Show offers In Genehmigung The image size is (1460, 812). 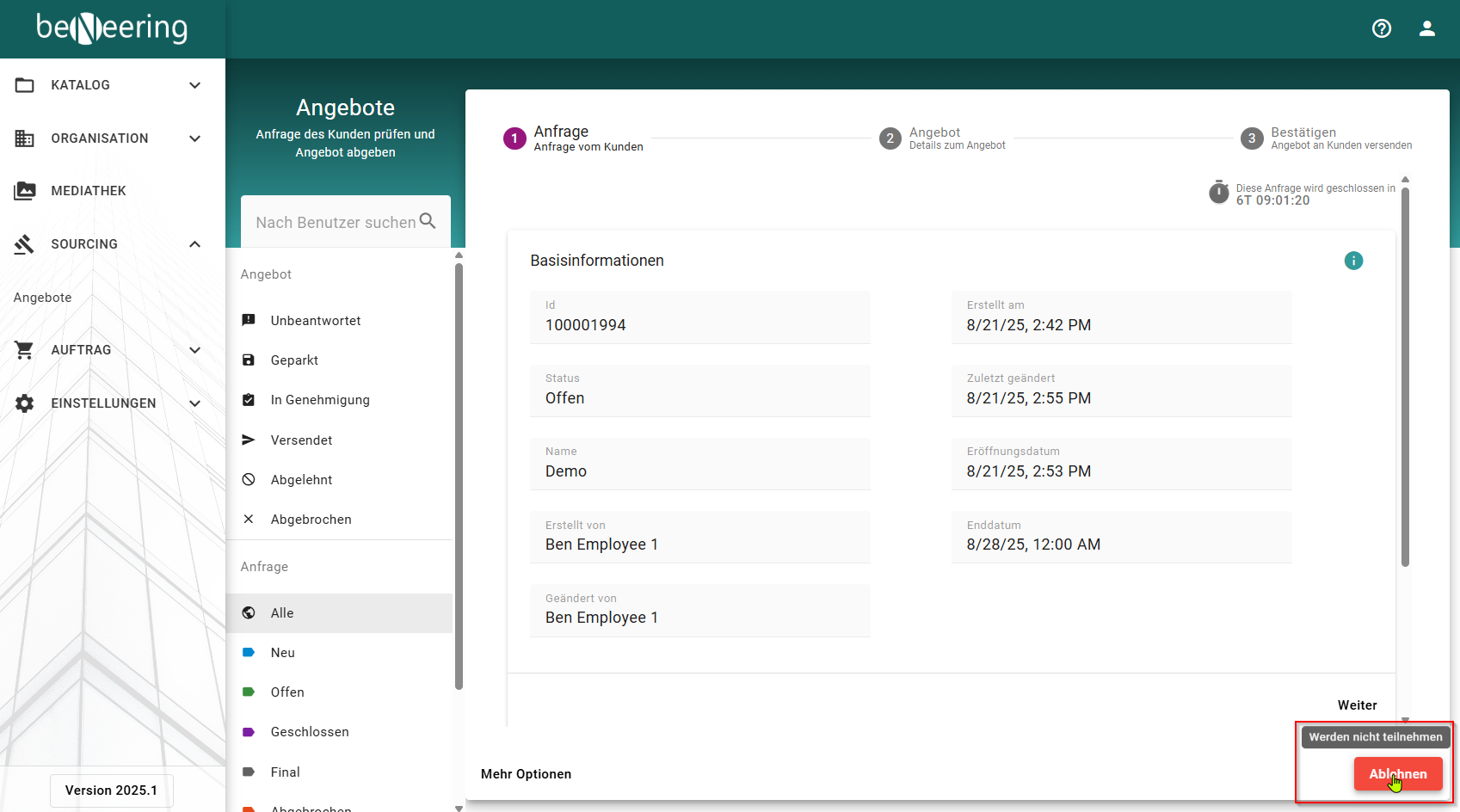point(320,400)
